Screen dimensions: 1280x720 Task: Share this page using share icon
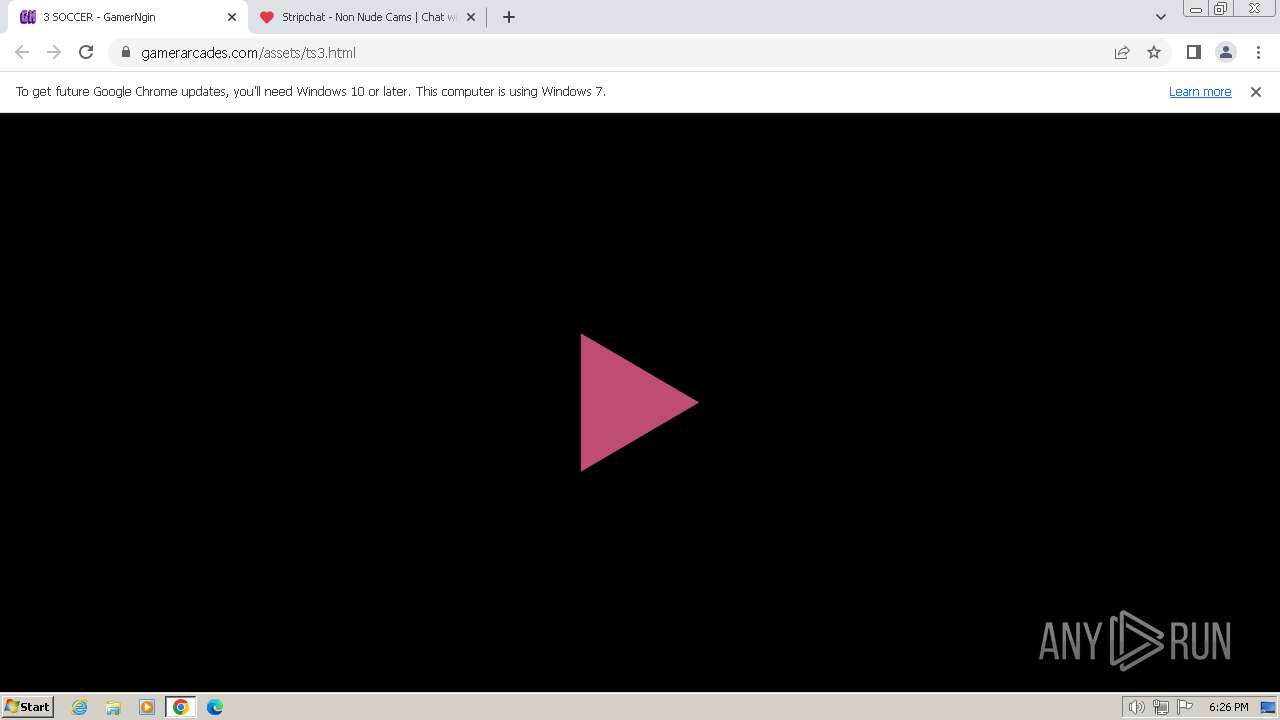1122,52
